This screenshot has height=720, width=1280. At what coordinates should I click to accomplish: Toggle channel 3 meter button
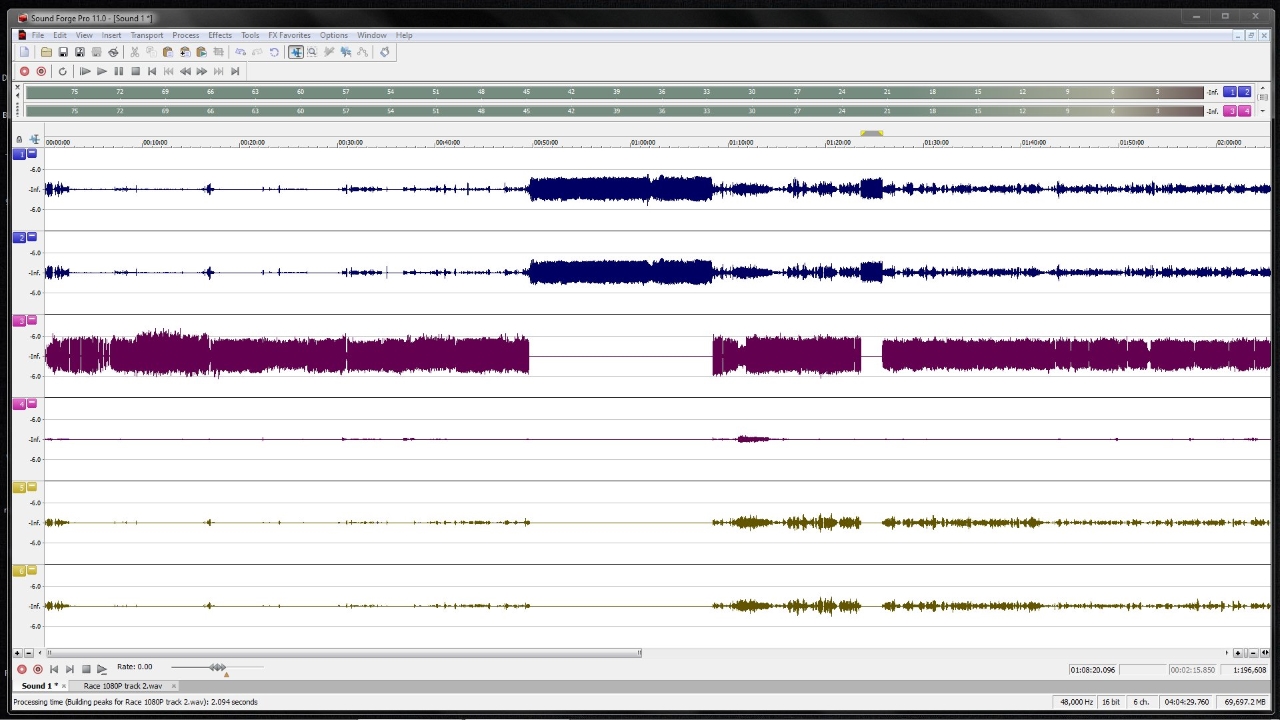coord(1231,110)
